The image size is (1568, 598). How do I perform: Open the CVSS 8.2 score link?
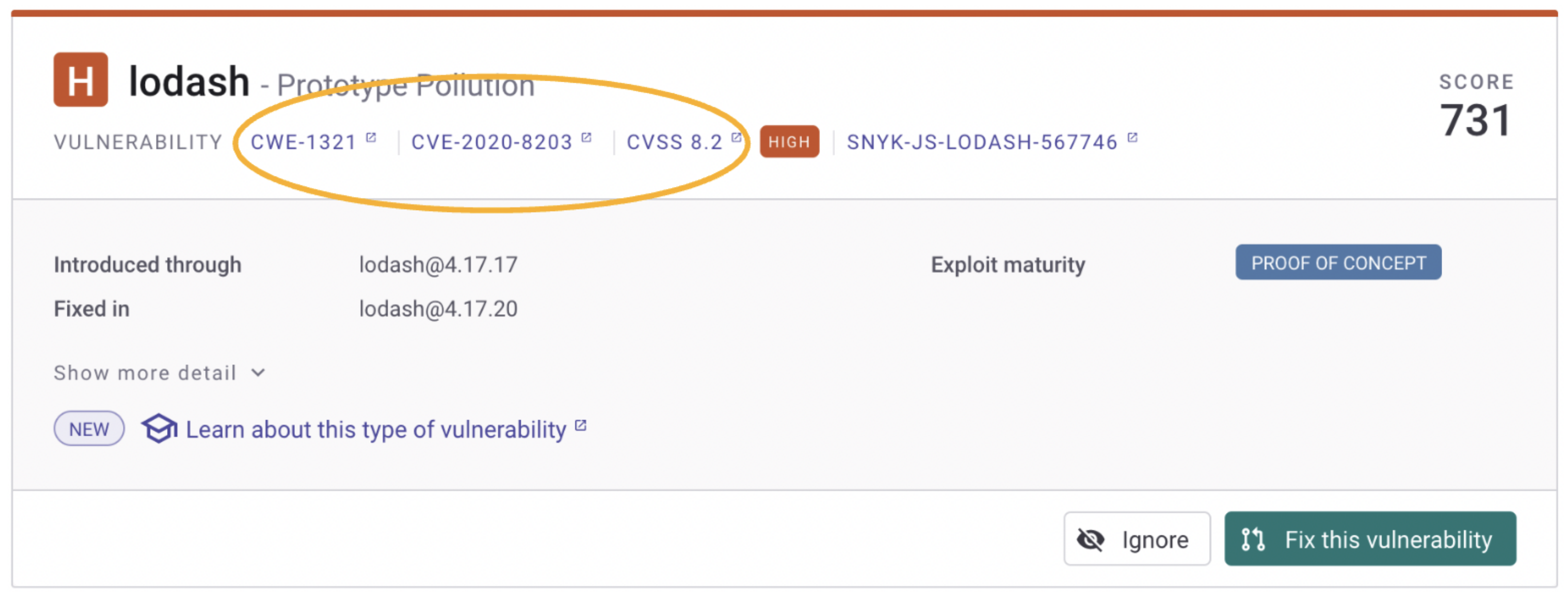(674, 142)
